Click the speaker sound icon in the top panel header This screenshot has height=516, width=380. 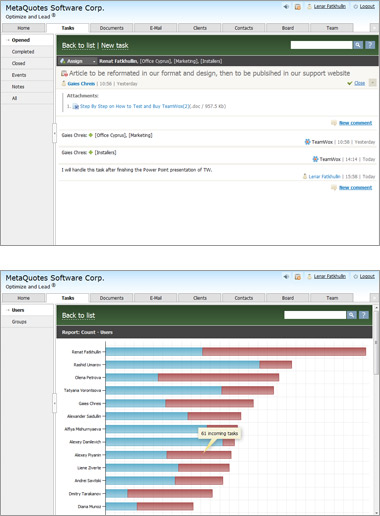tap(286, 6)
